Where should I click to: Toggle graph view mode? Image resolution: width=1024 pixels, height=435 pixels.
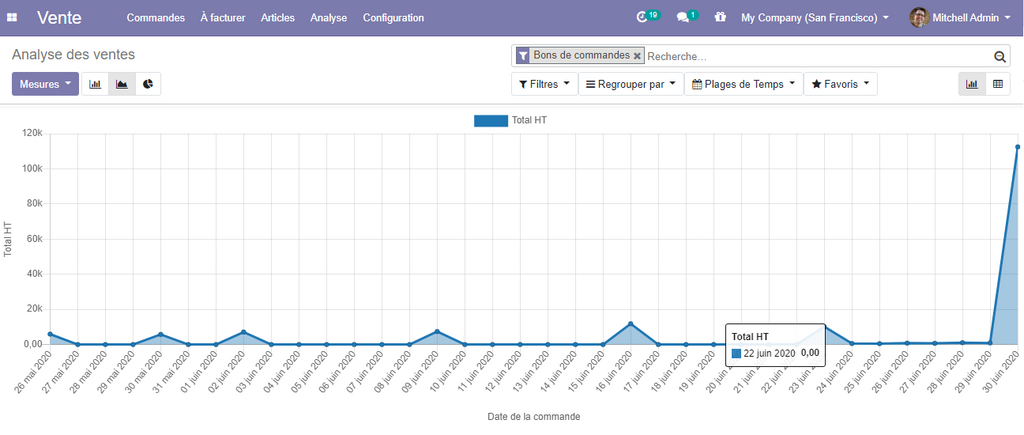click(971, 84)
